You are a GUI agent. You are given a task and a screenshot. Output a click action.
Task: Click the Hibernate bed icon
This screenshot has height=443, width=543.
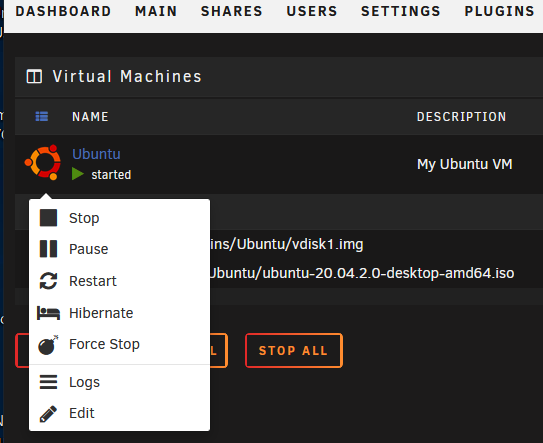[48, 313]
